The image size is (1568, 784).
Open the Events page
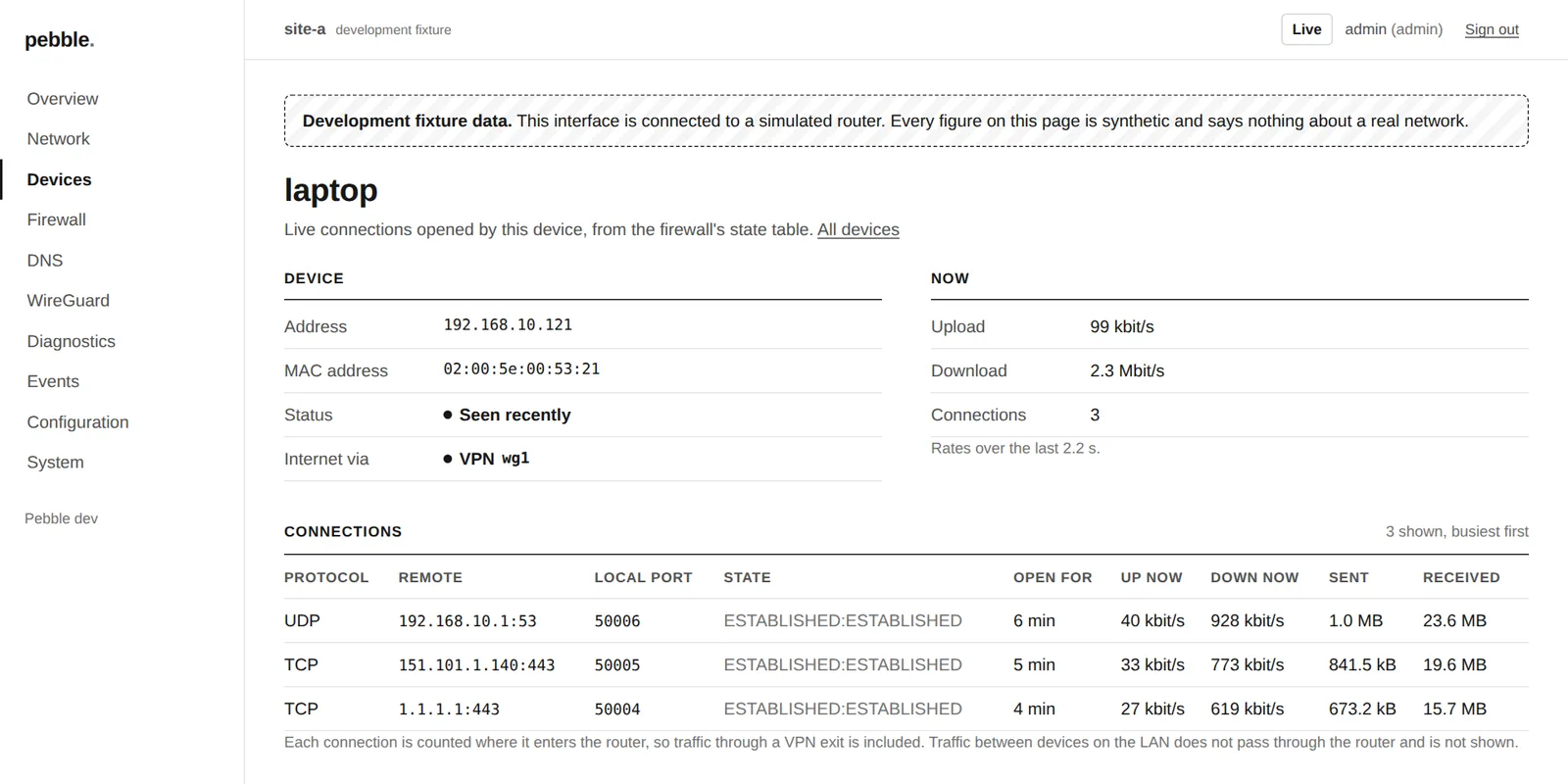tap(53, 381)
